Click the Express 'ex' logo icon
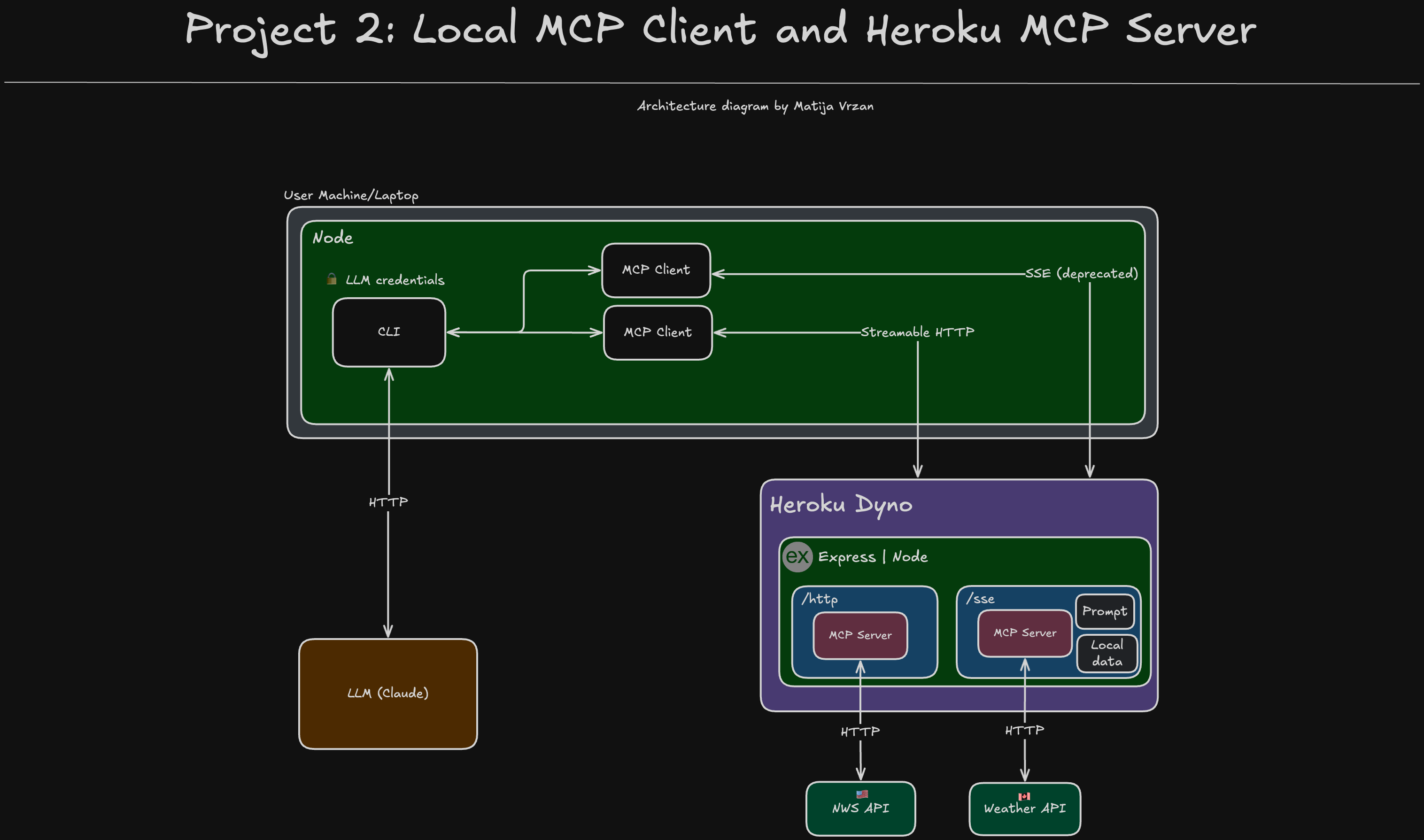 [x=797, y=557]
